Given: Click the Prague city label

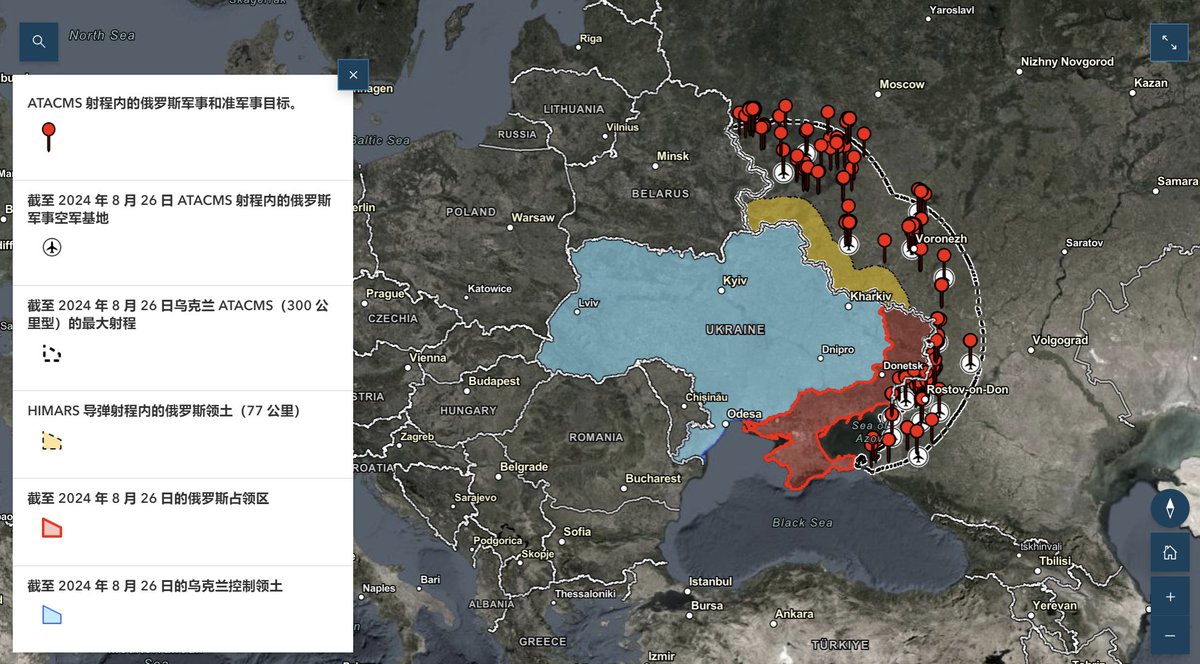Looking at the screenshot, I should click(x=385, y=294).
